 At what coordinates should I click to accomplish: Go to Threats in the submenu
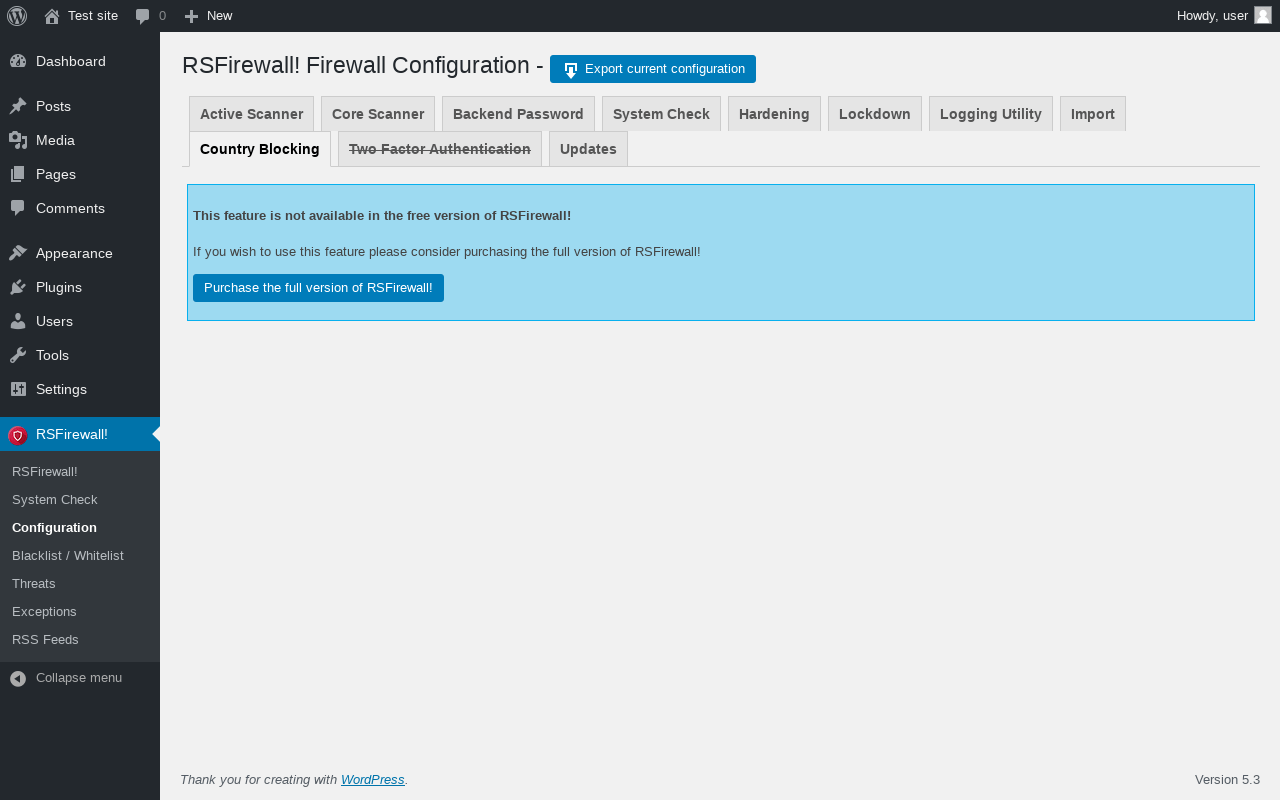point(80,583)
